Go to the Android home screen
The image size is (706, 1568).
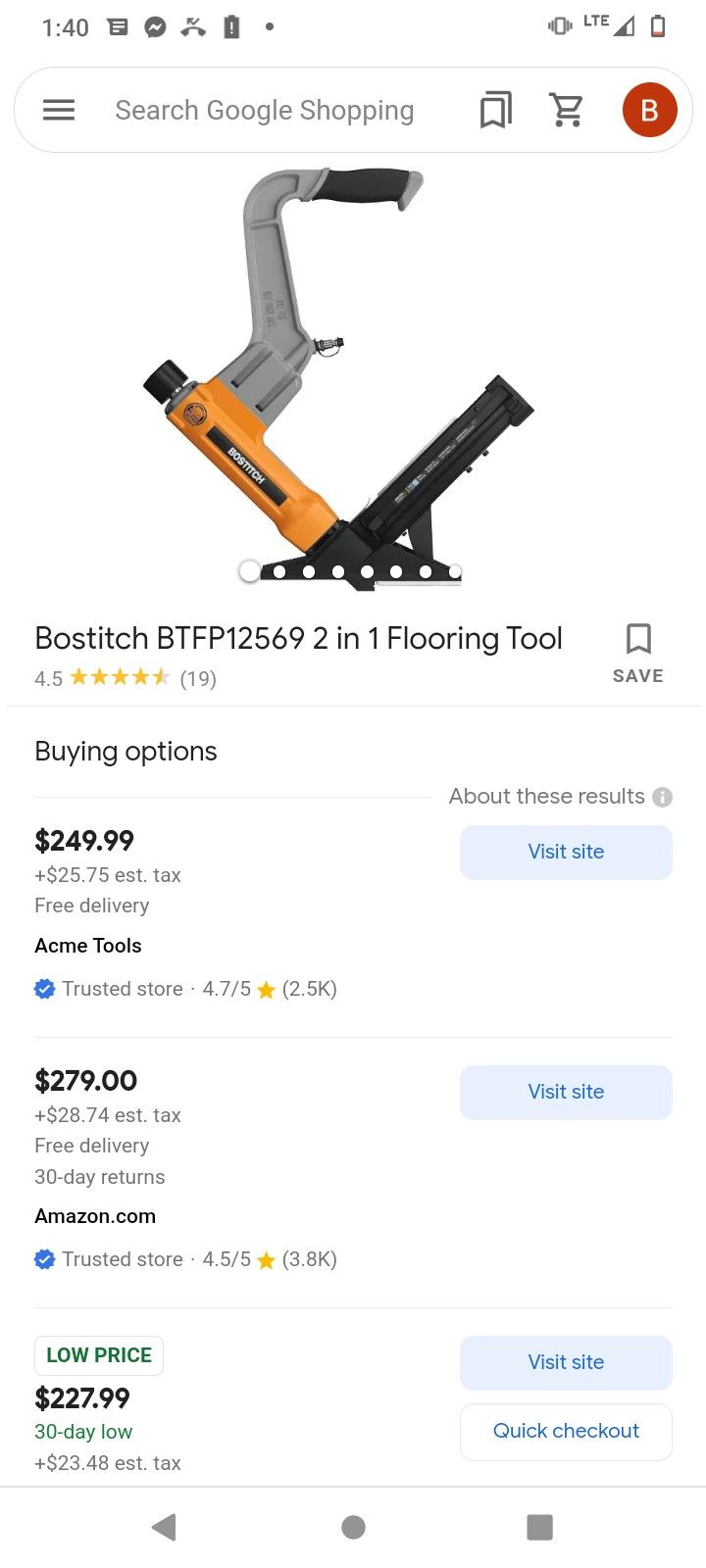[353, 1526]
